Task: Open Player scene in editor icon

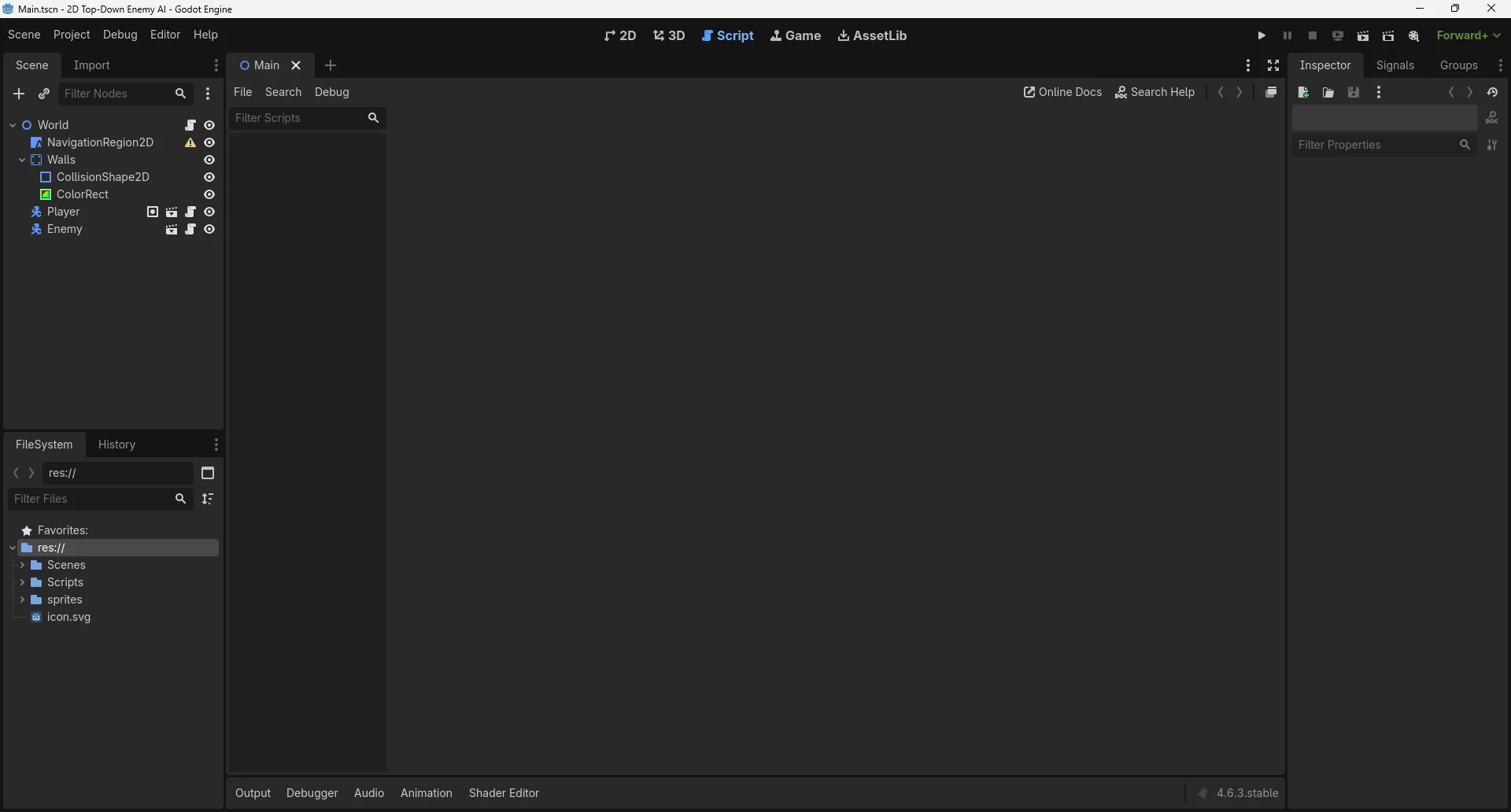Action: pyautogui.click(x=172, y=212)
